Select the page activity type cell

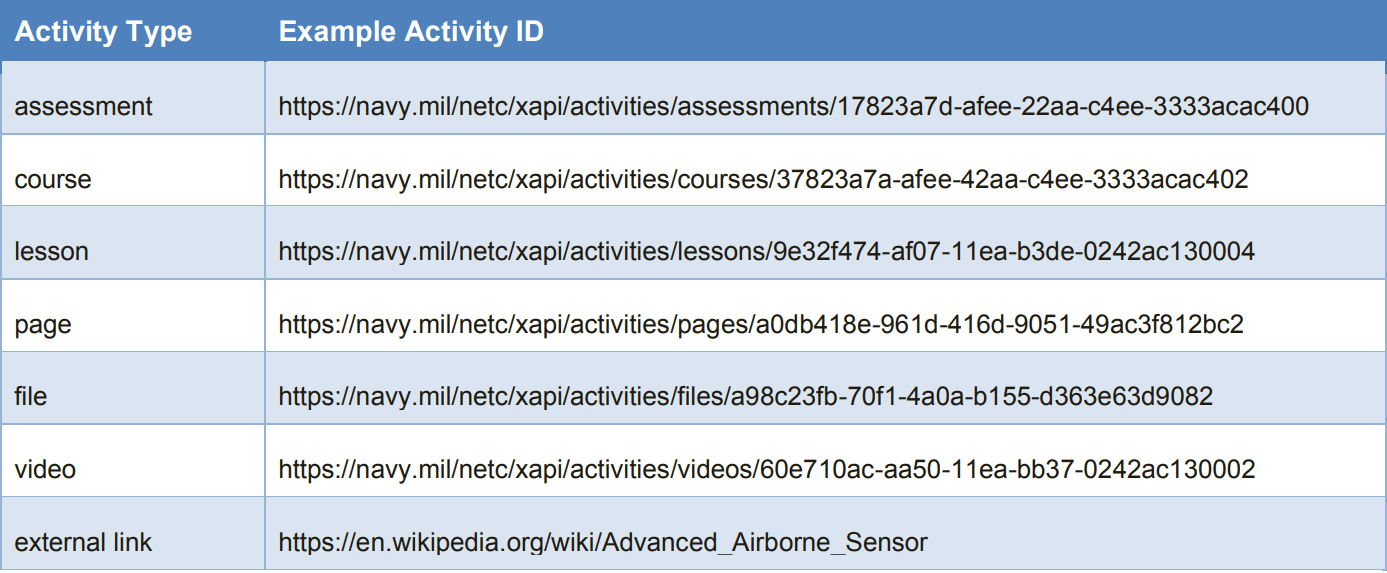43,325
